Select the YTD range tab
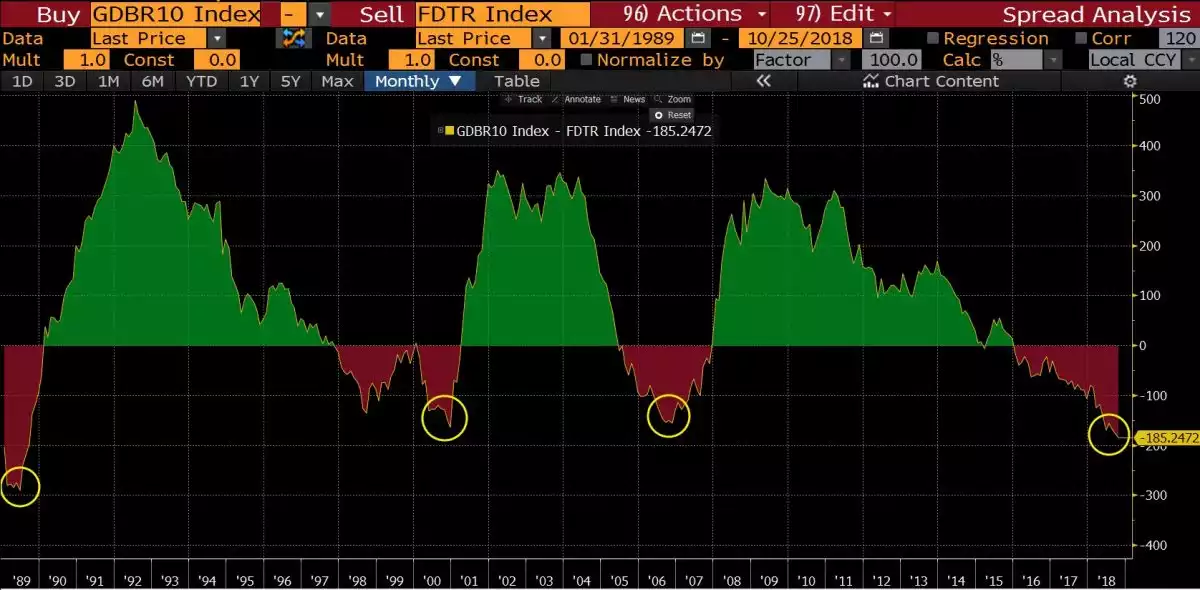This screenshot has width=1200, height=590. 202,81
